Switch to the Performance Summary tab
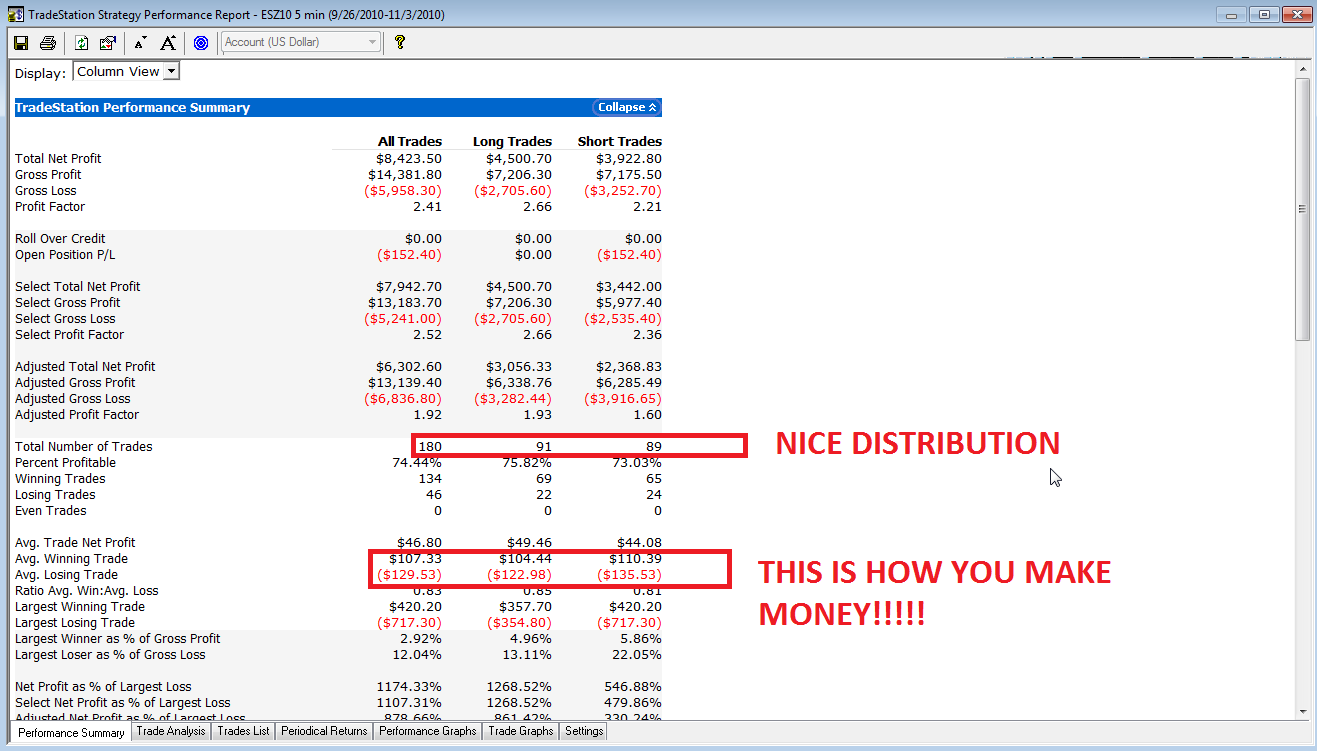The image size is (1317, 751). pos(71,732)
